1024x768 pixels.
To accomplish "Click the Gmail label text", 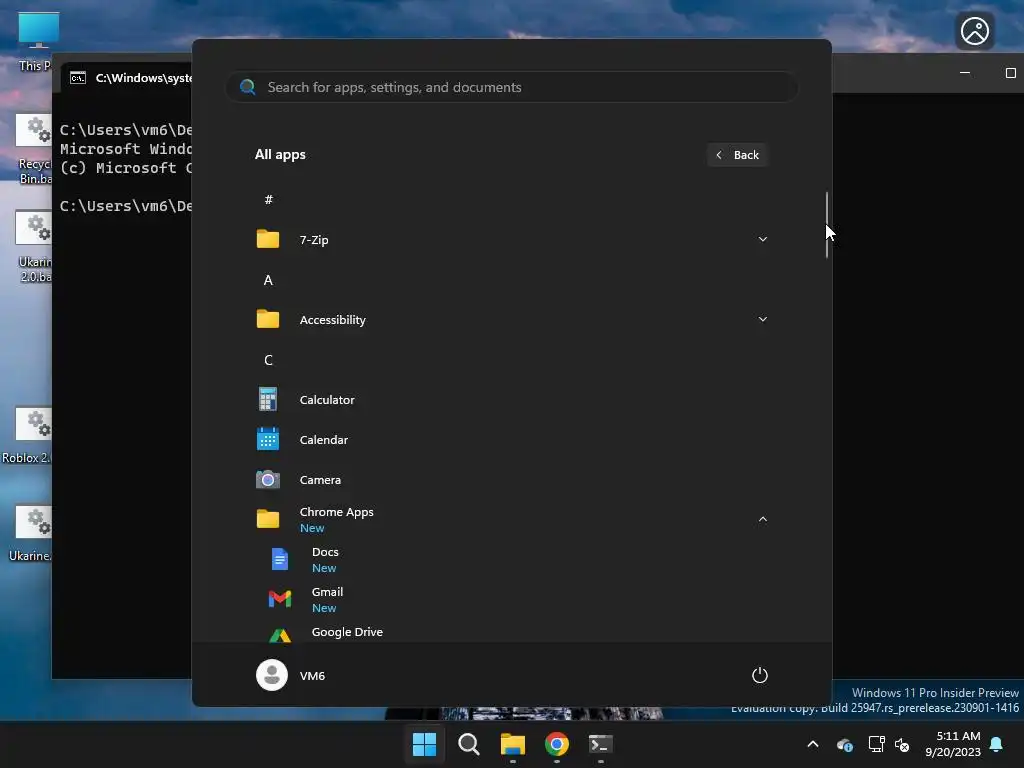I will click(327, 592).
